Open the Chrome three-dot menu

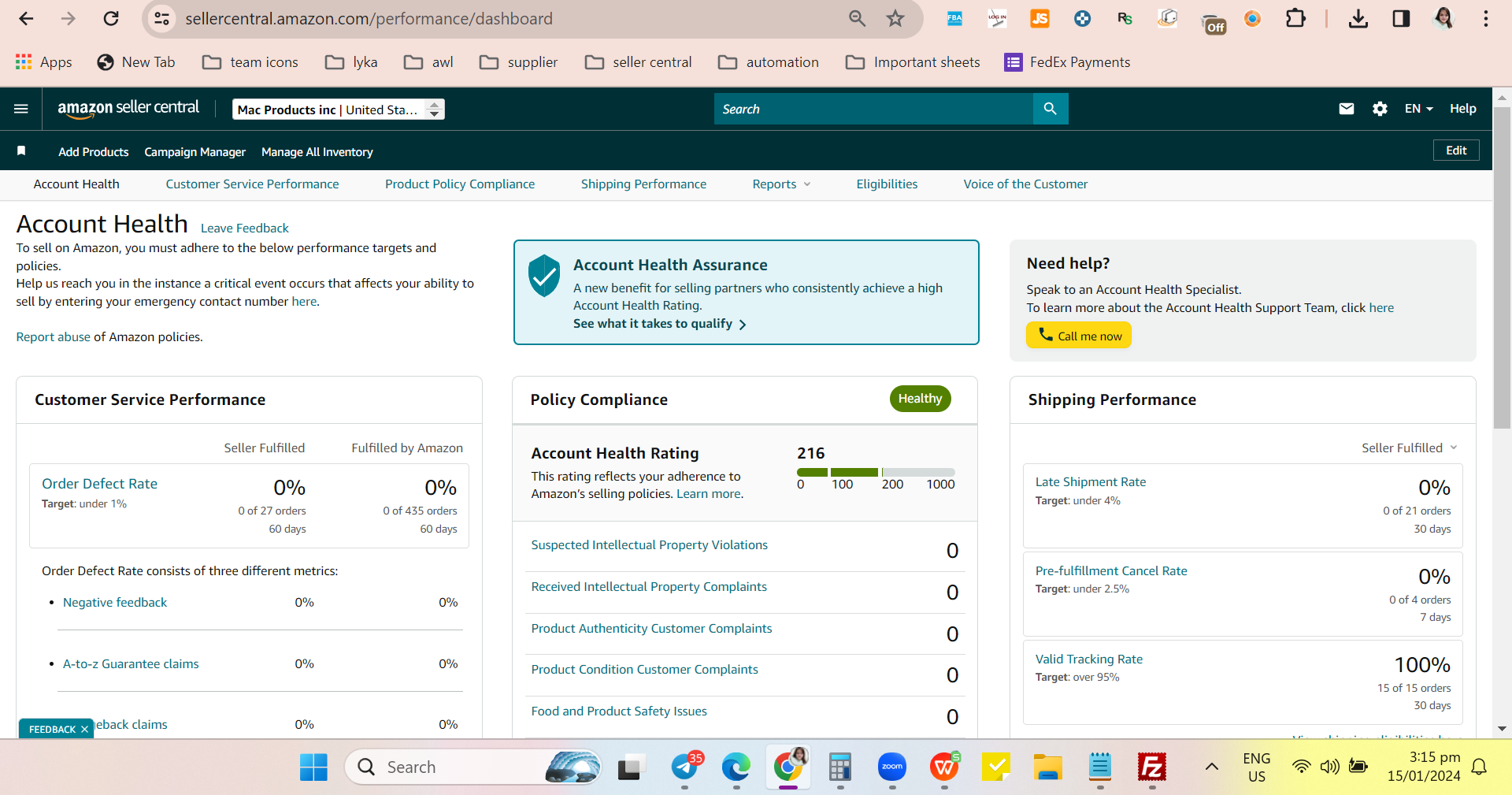click(1486, 18)
